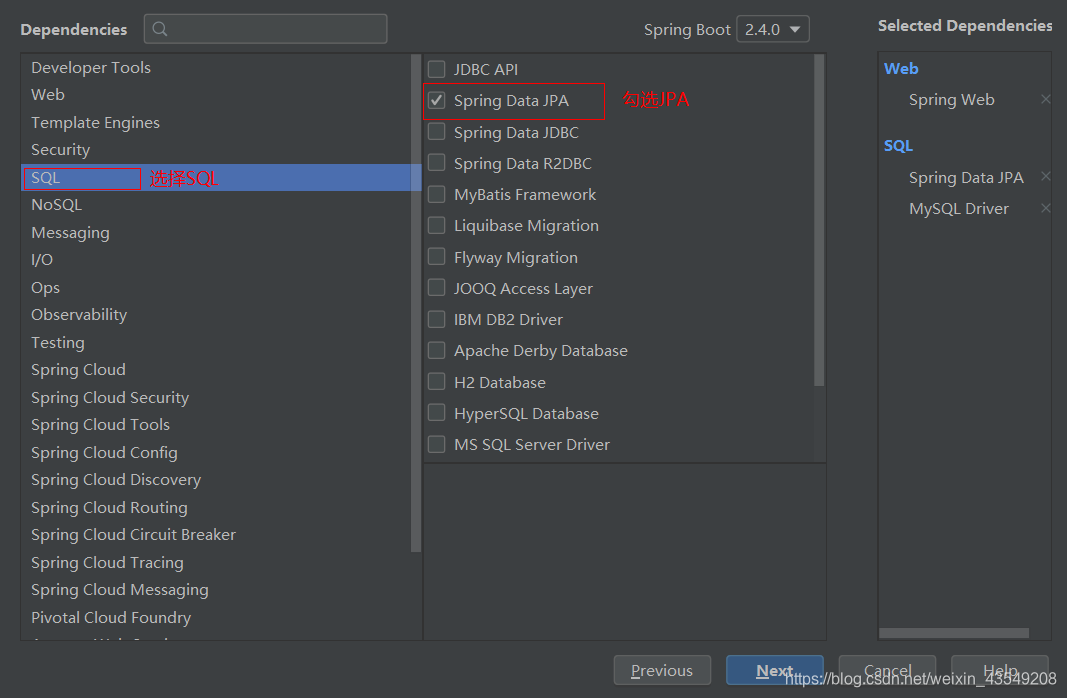
Task: Open the Spring Cloud Circuit Breaker category
Action: click(x=216, y=535)
